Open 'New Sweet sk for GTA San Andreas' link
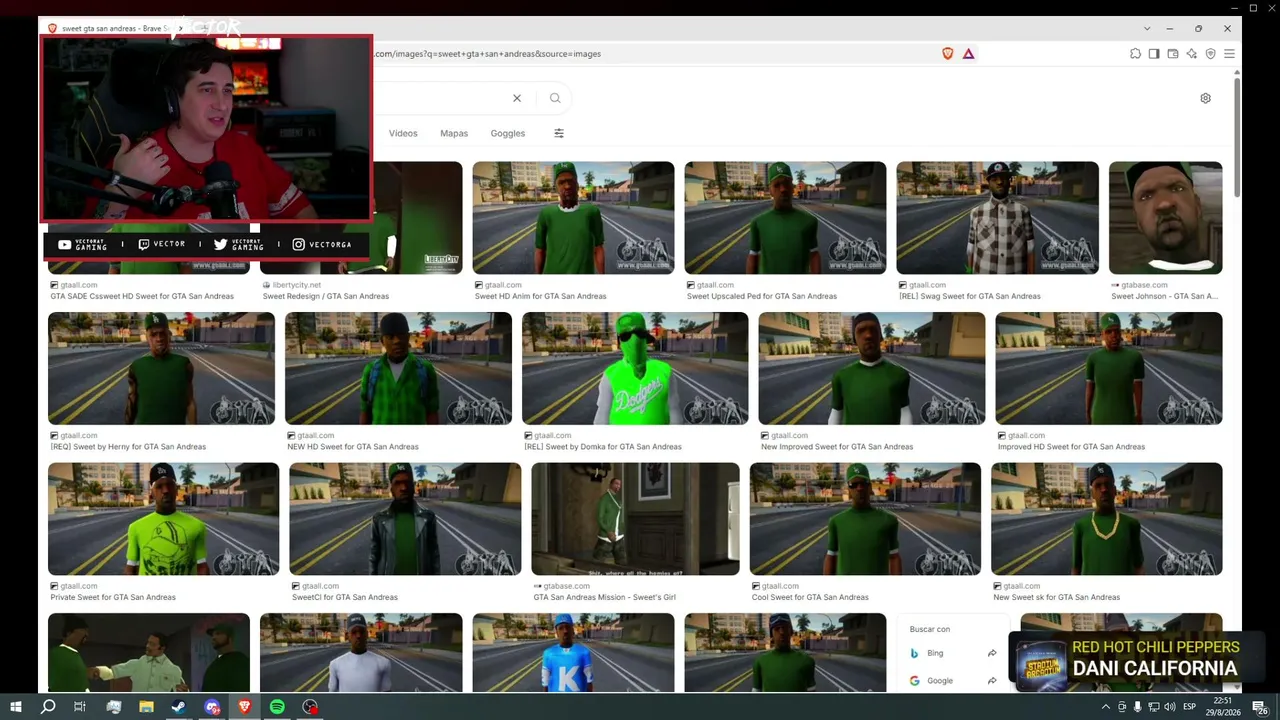This screenshot has height=720, width=1280. coord(1057,597)
